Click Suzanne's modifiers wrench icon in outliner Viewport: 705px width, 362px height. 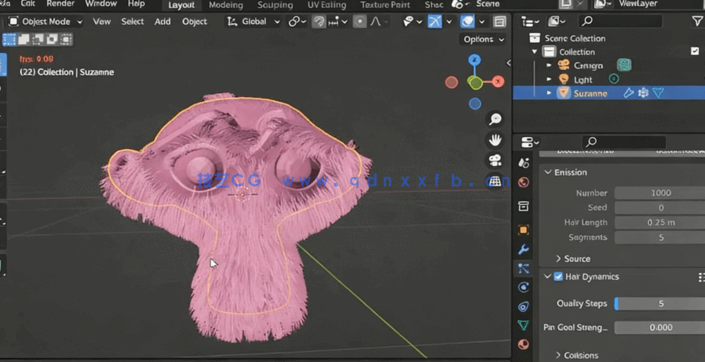629,93
